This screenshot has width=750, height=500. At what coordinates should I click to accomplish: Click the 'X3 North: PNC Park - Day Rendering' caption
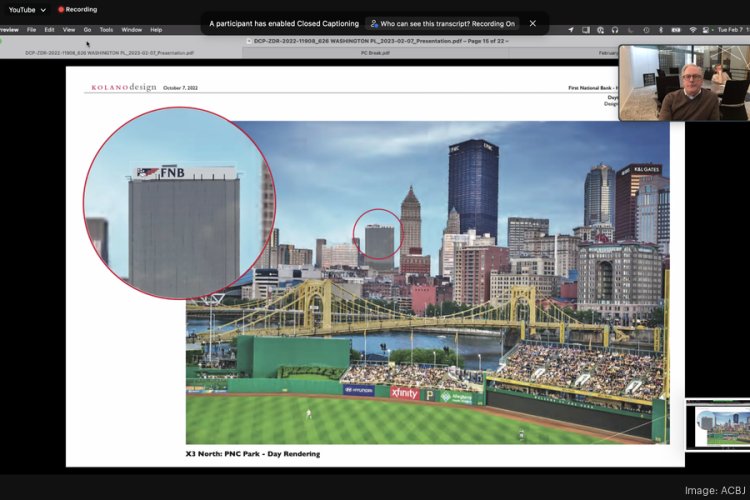coord(253,454)
